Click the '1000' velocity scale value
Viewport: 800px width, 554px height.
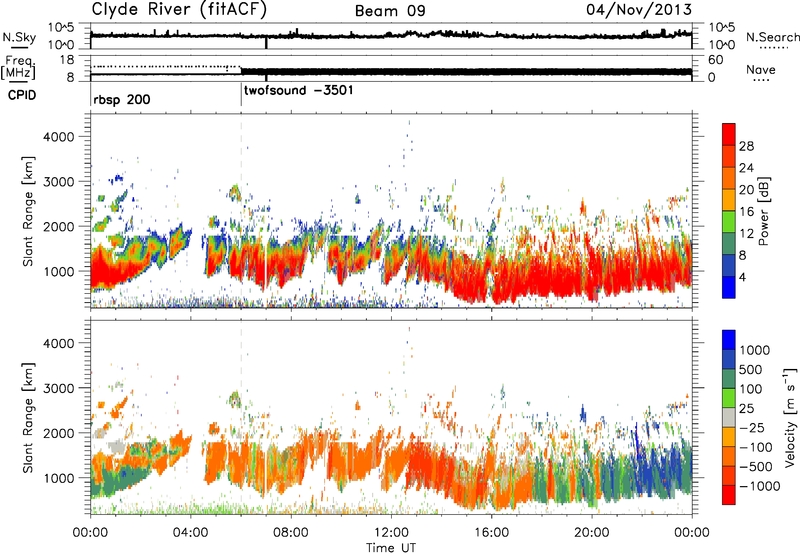click(x=754, y=350)
